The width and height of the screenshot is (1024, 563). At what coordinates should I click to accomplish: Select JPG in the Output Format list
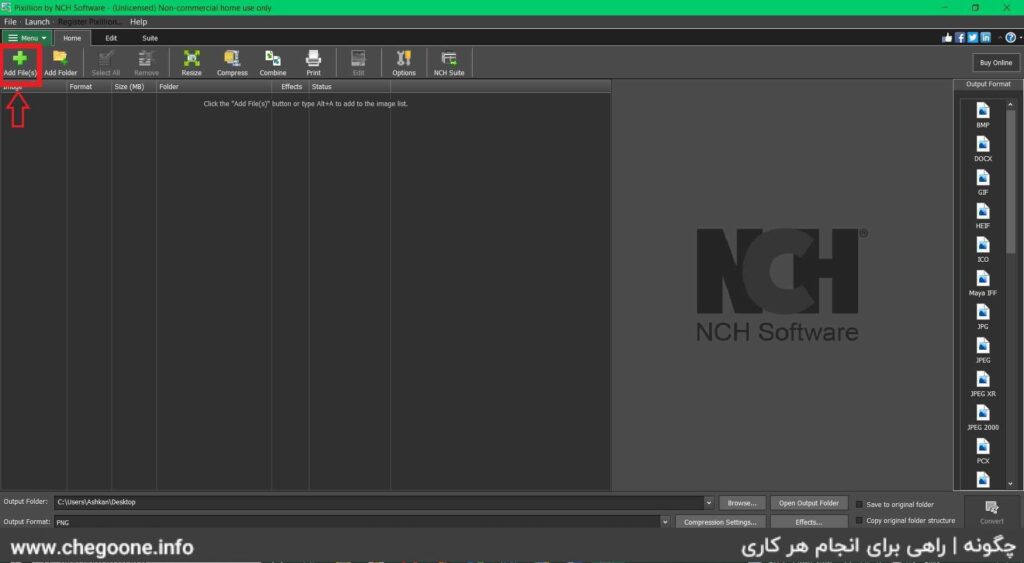(x=982, y=317)
